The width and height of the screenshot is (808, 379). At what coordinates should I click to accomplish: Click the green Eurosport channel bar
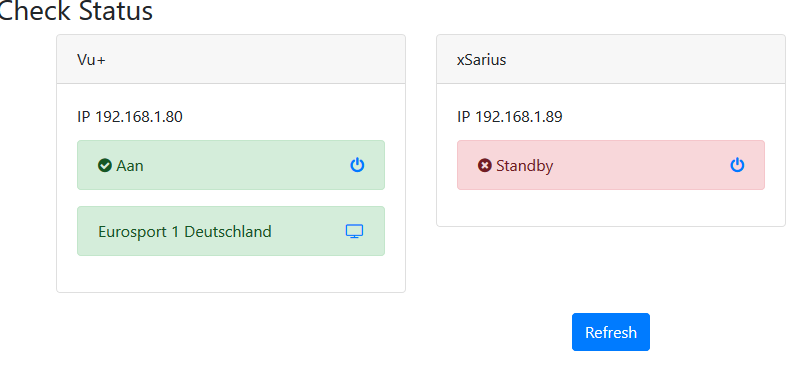coord(231,231)
